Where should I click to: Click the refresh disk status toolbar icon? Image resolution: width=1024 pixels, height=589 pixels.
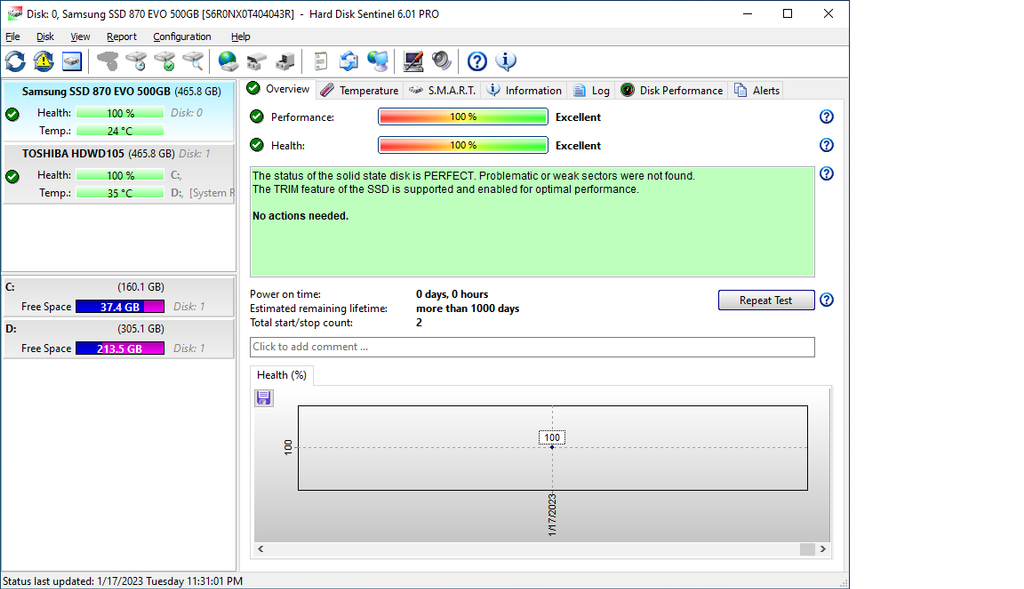[15, 62]
